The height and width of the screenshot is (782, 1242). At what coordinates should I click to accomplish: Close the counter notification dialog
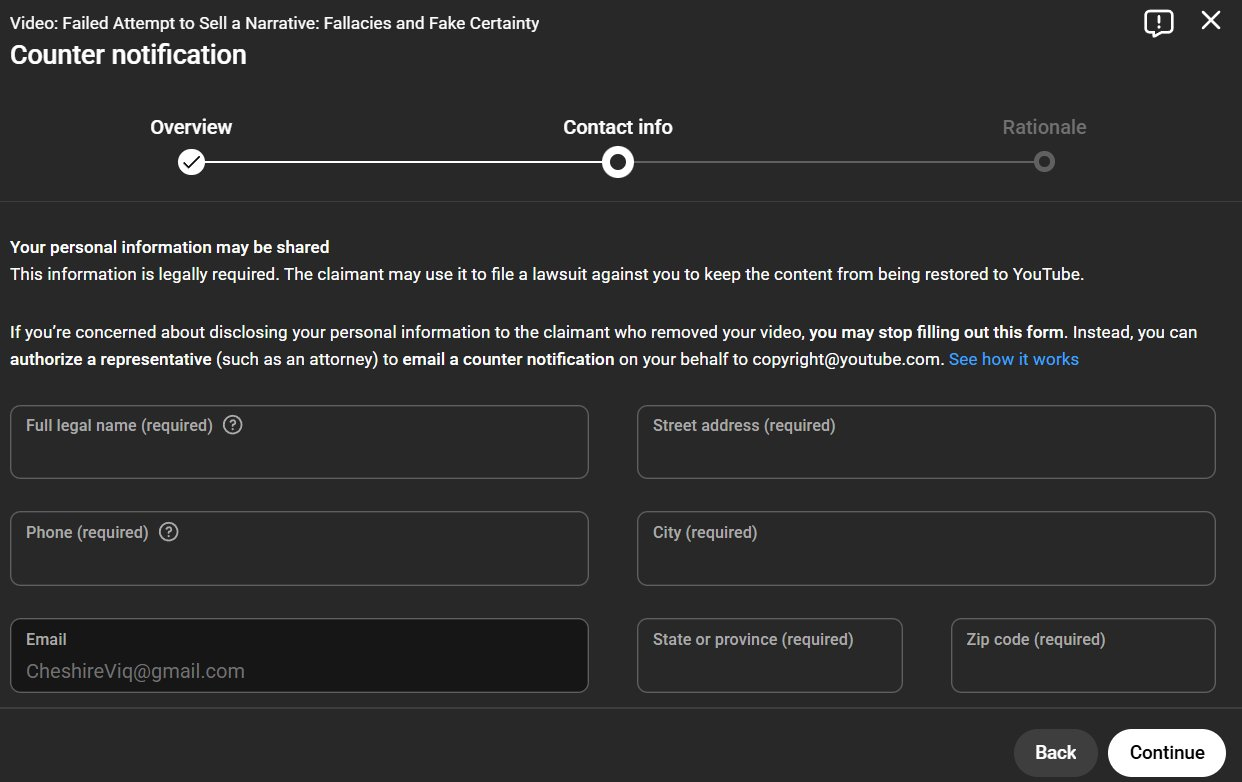pos(1210,21)
